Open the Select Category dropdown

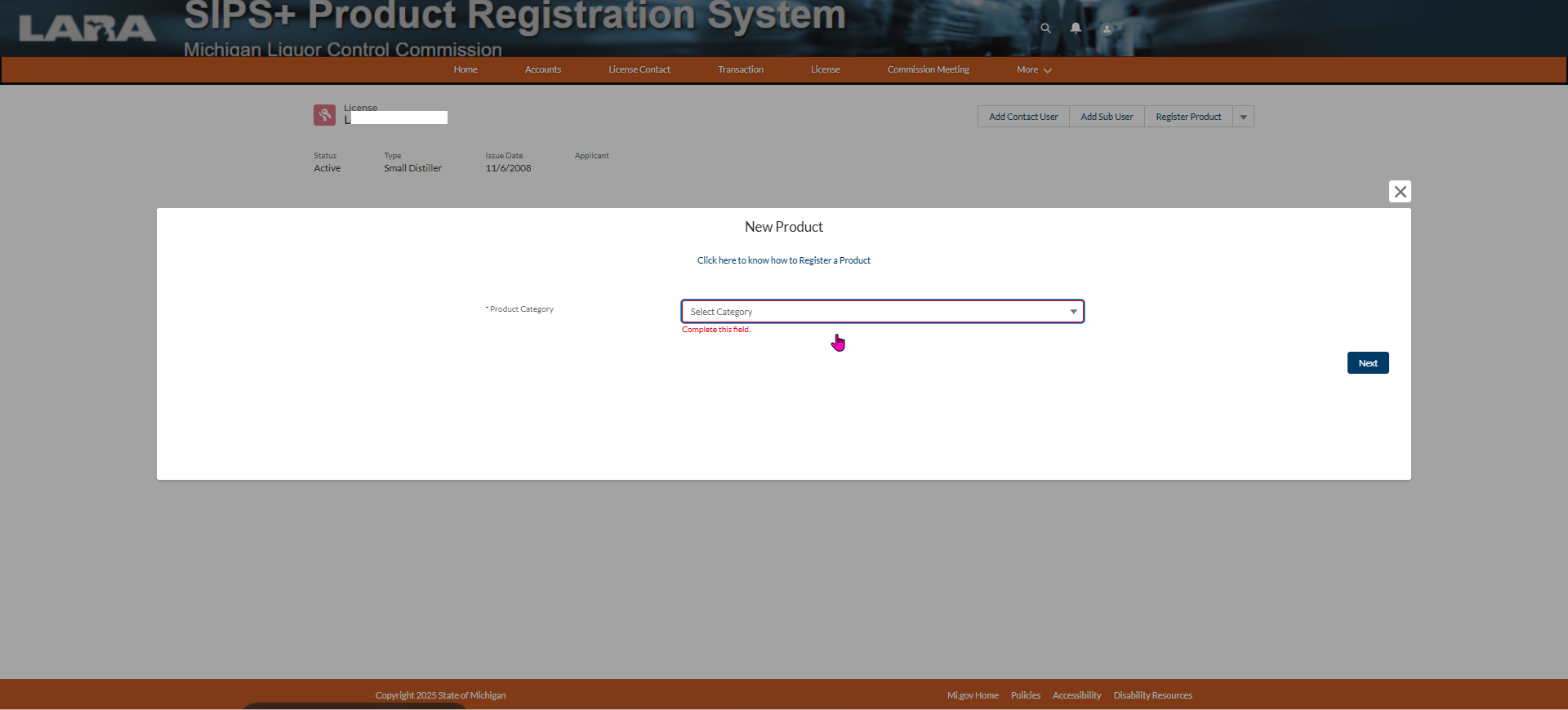pos(883,312)
